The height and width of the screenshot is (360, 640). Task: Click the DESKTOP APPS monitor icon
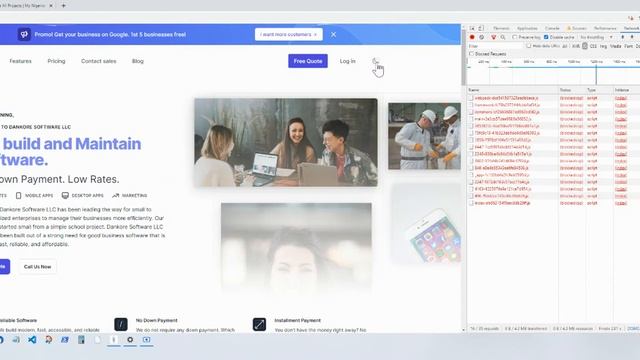pyautogui.click(x=65, y=196)
